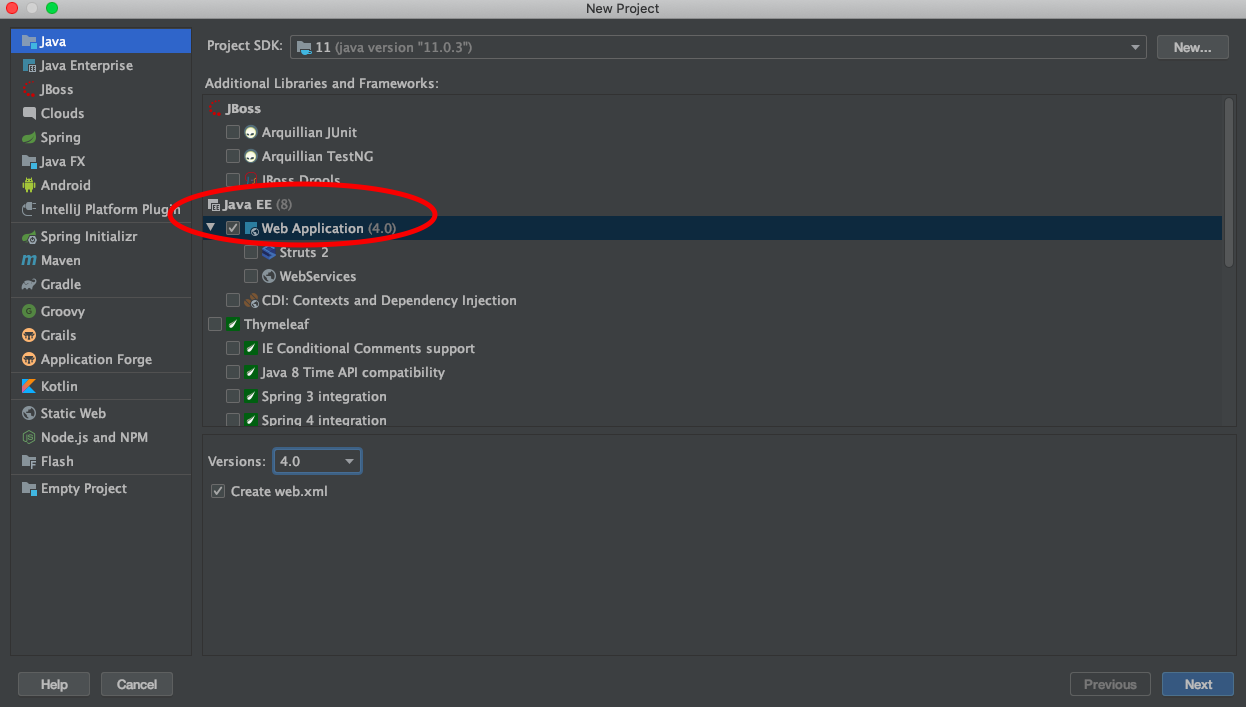Click the CDI coffee-bean icon

click(x=251, y=301)
